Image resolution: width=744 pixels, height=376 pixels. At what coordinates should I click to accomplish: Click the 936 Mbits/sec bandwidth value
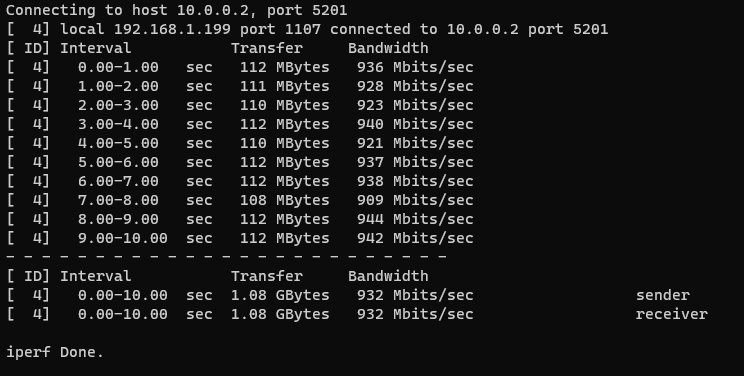point(415,67)
